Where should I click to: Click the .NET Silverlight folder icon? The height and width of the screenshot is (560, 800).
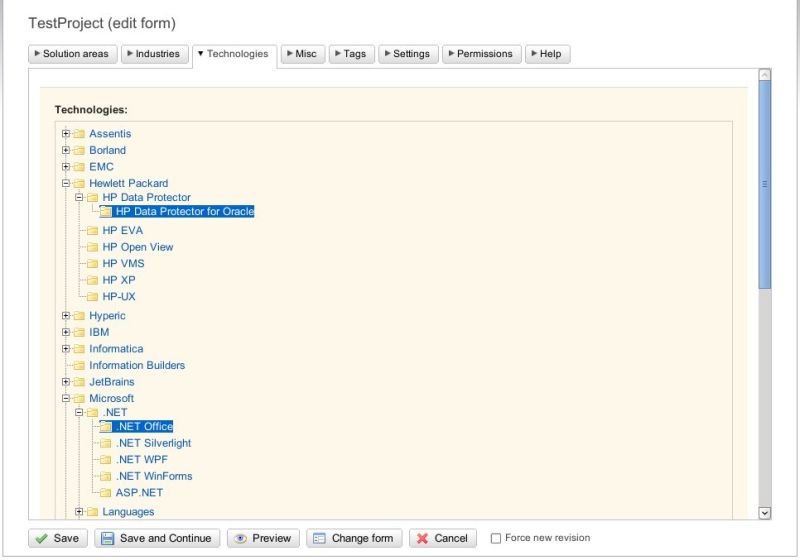[106, 443]
